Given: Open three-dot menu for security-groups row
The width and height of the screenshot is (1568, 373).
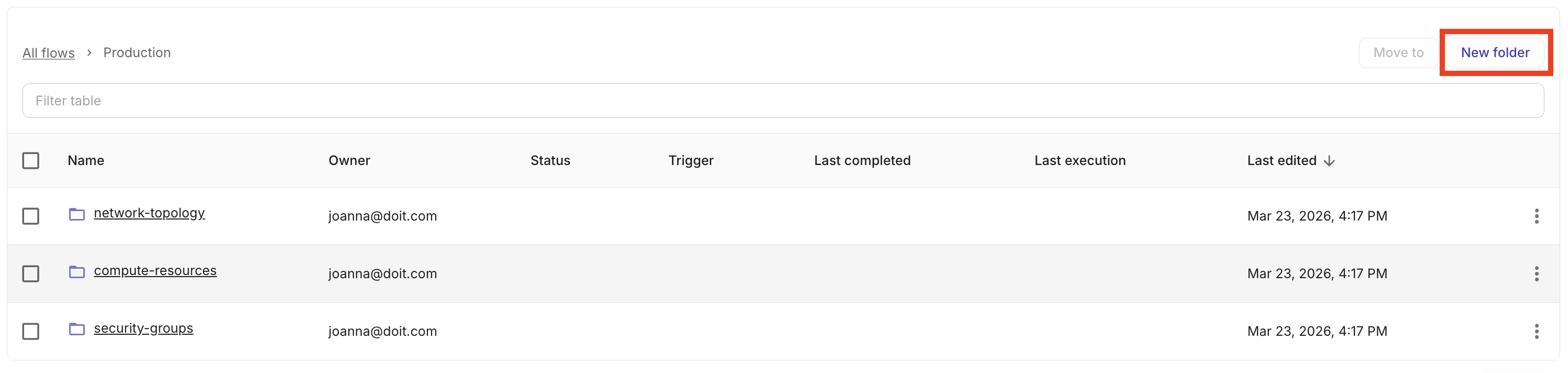Looking at the screenshot, I should (x=1537, y=332).
